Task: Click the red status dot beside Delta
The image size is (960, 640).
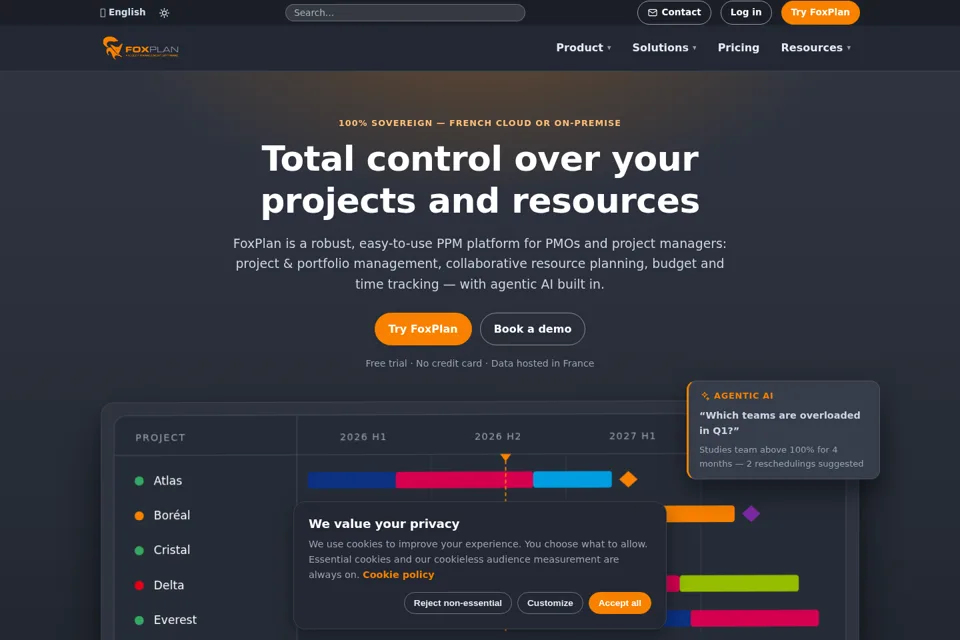Action: (x=139, y=585)
